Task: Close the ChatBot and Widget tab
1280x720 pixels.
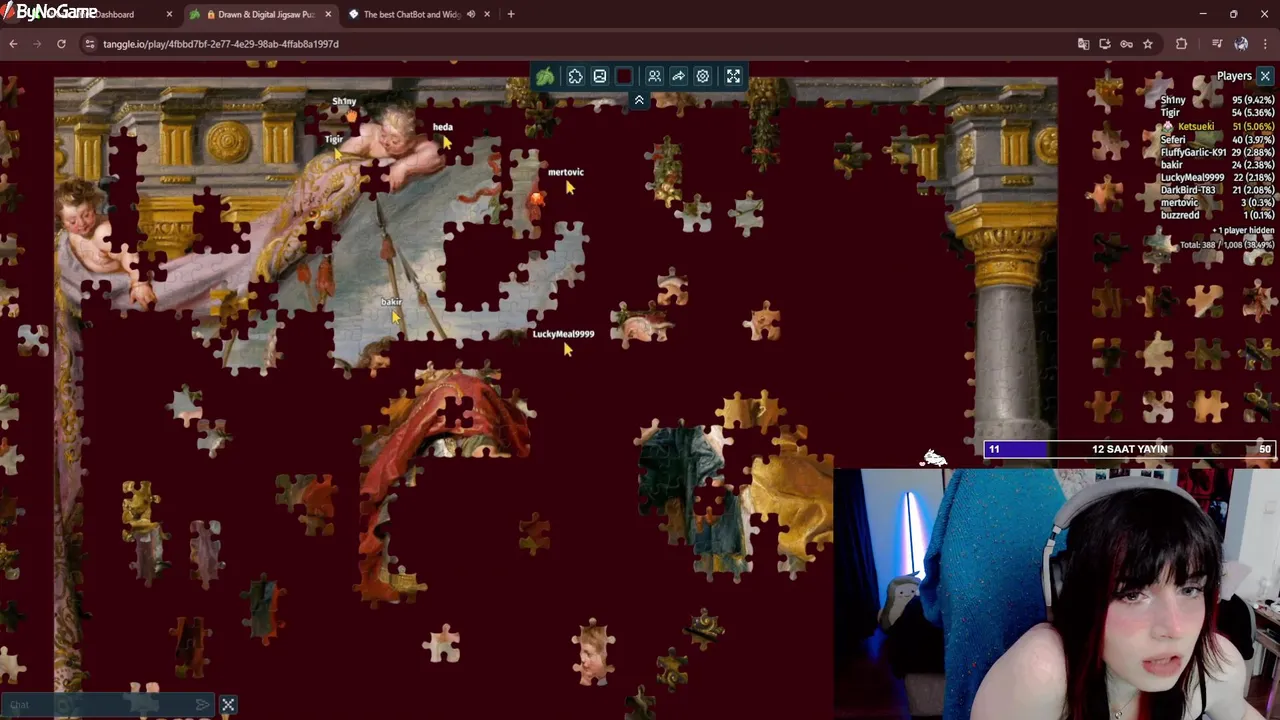Action: 487,14
